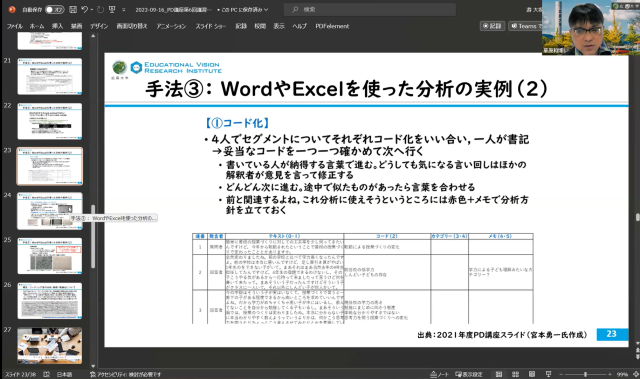Select slide 25 thumbnail
Viewport: 640px width, 379px height.
(50, 256)
